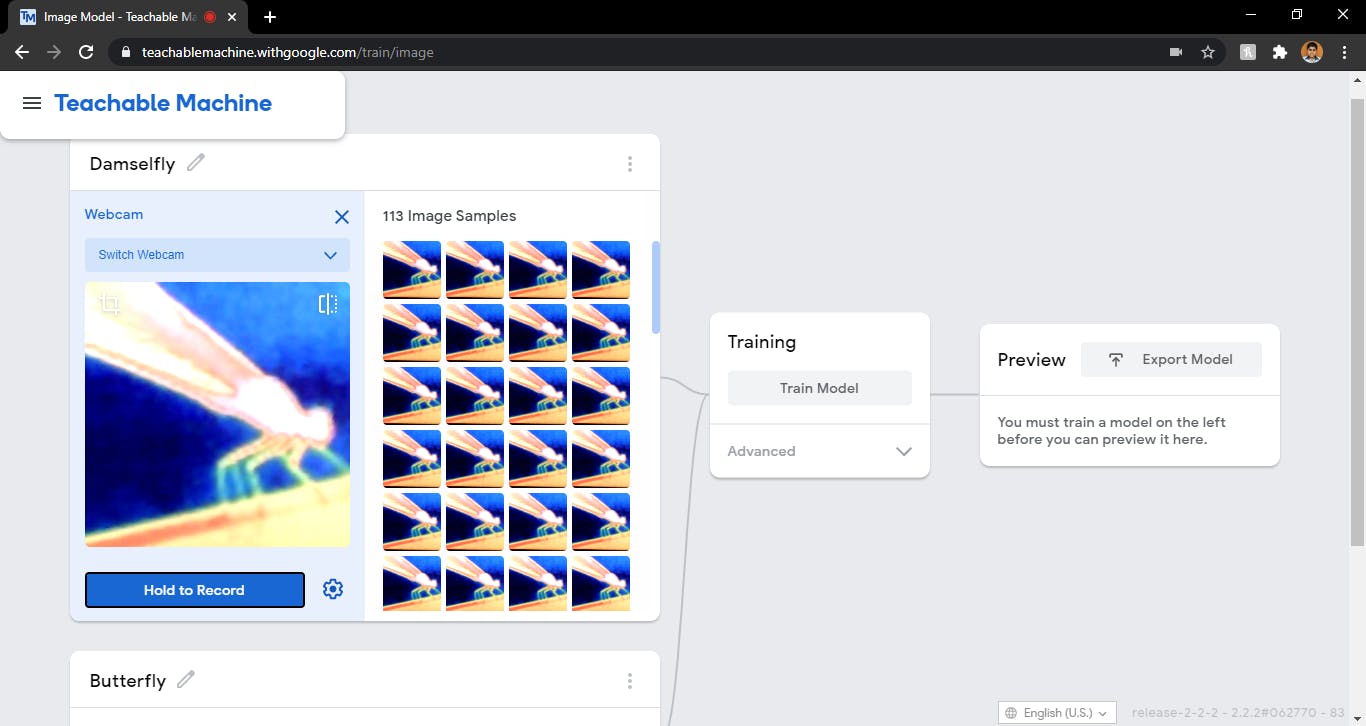This screenshot has width=1366, height=726.
Task: Click the 'You must train a model' message
Action: (x=1111, y=431)
